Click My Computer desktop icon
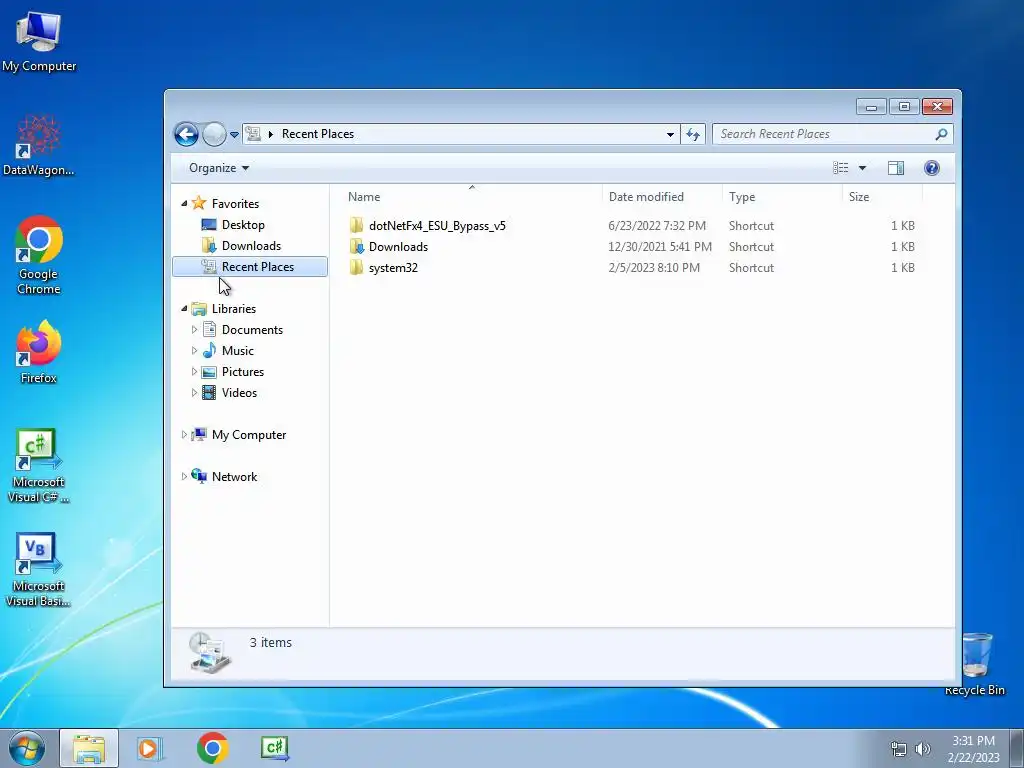The height and width of the screenshot is (768, 1024). click(39, 42)
